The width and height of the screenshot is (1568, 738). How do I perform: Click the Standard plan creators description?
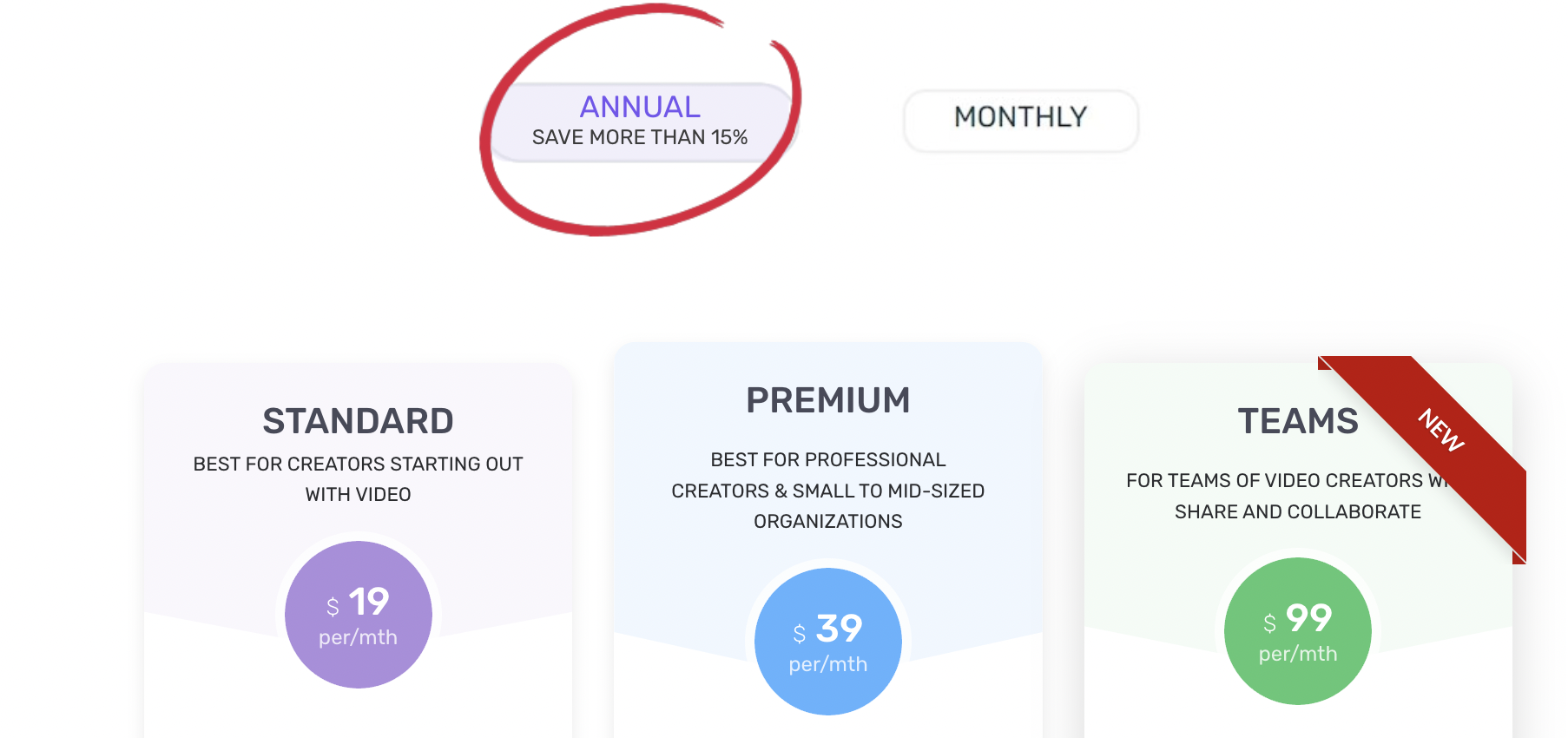pos(359,479)
